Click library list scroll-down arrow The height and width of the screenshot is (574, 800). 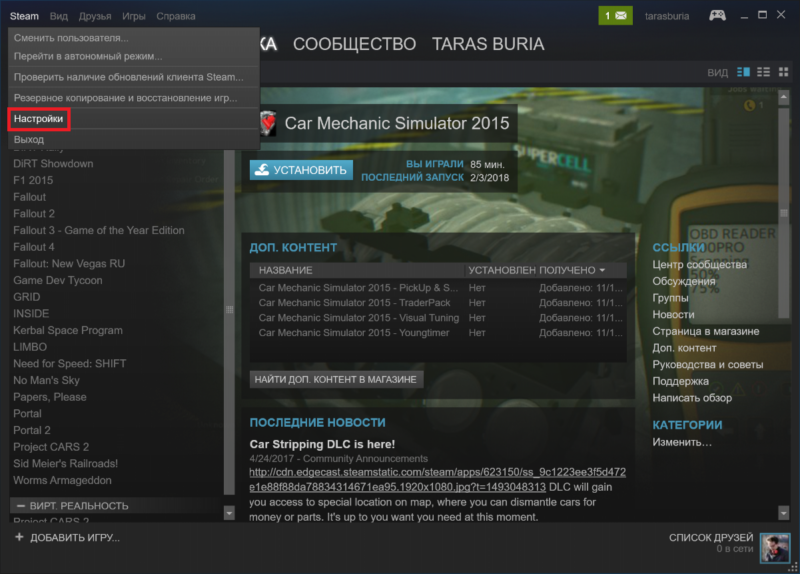[x=229, y=513]
